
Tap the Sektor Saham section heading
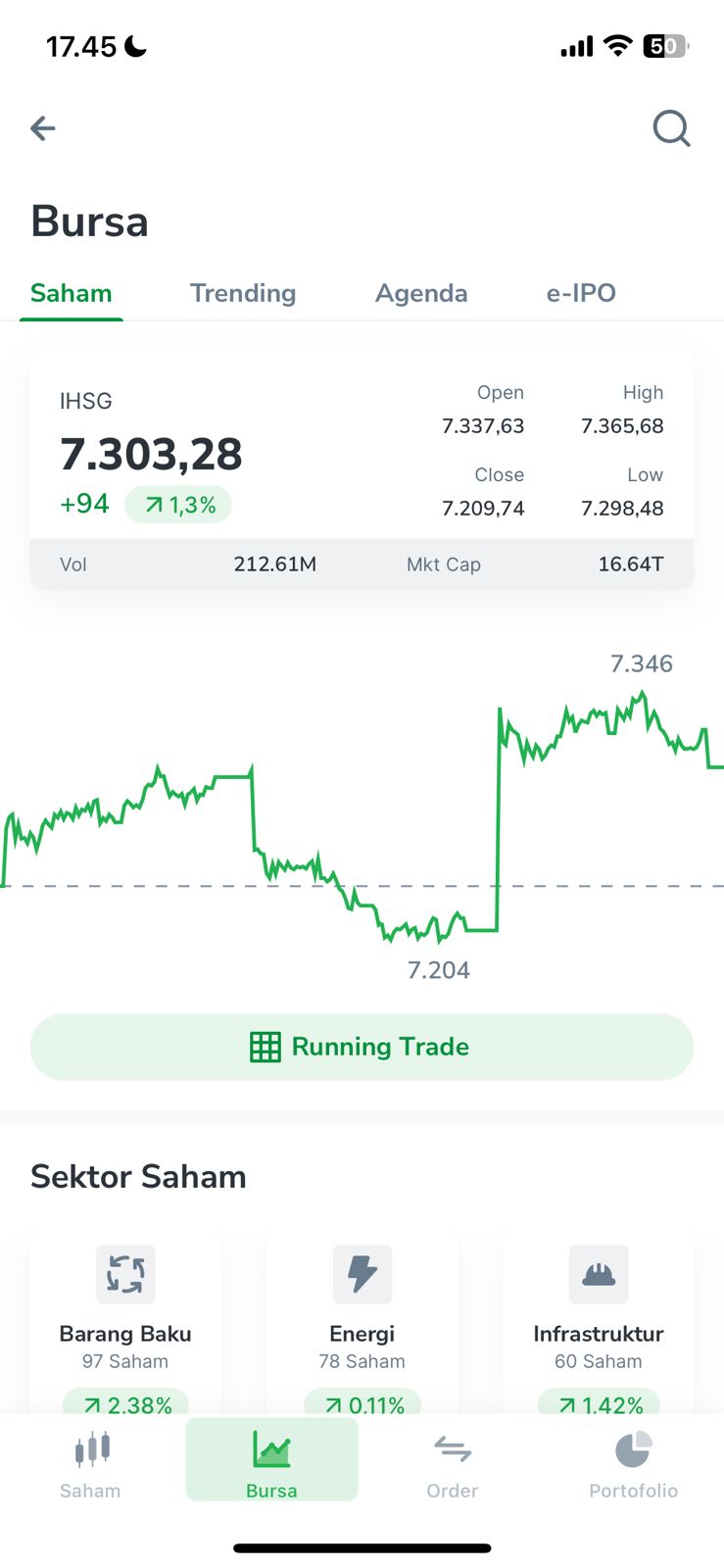pos(138,1177)
